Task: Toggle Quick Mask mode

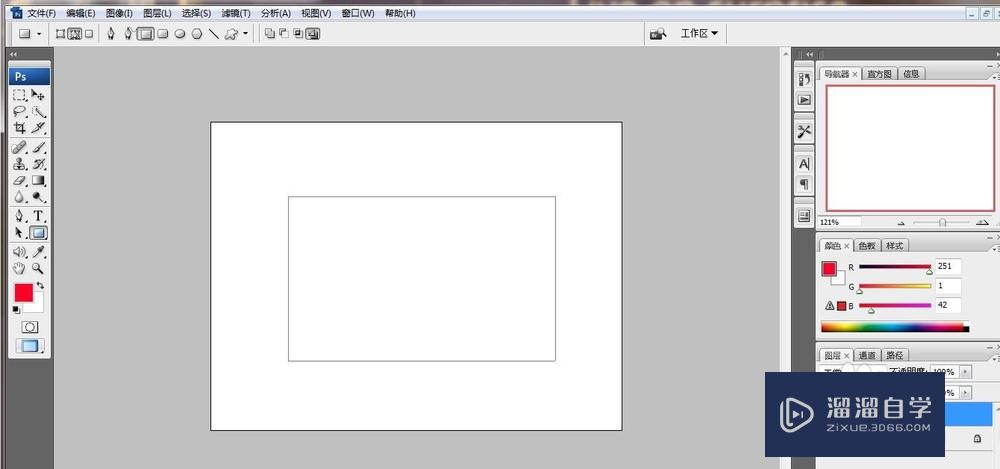Action: click(29, 327)
